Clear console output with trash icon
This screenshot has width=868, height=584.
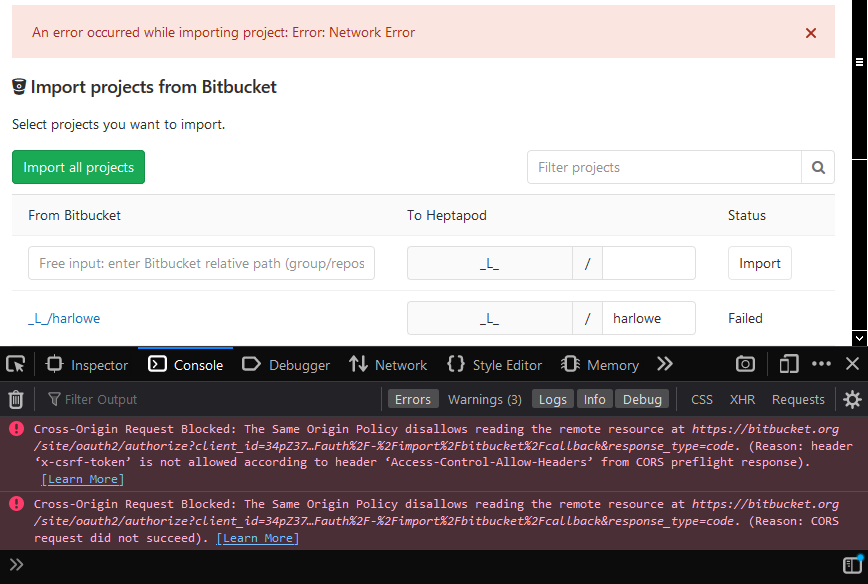pos(16,399)
